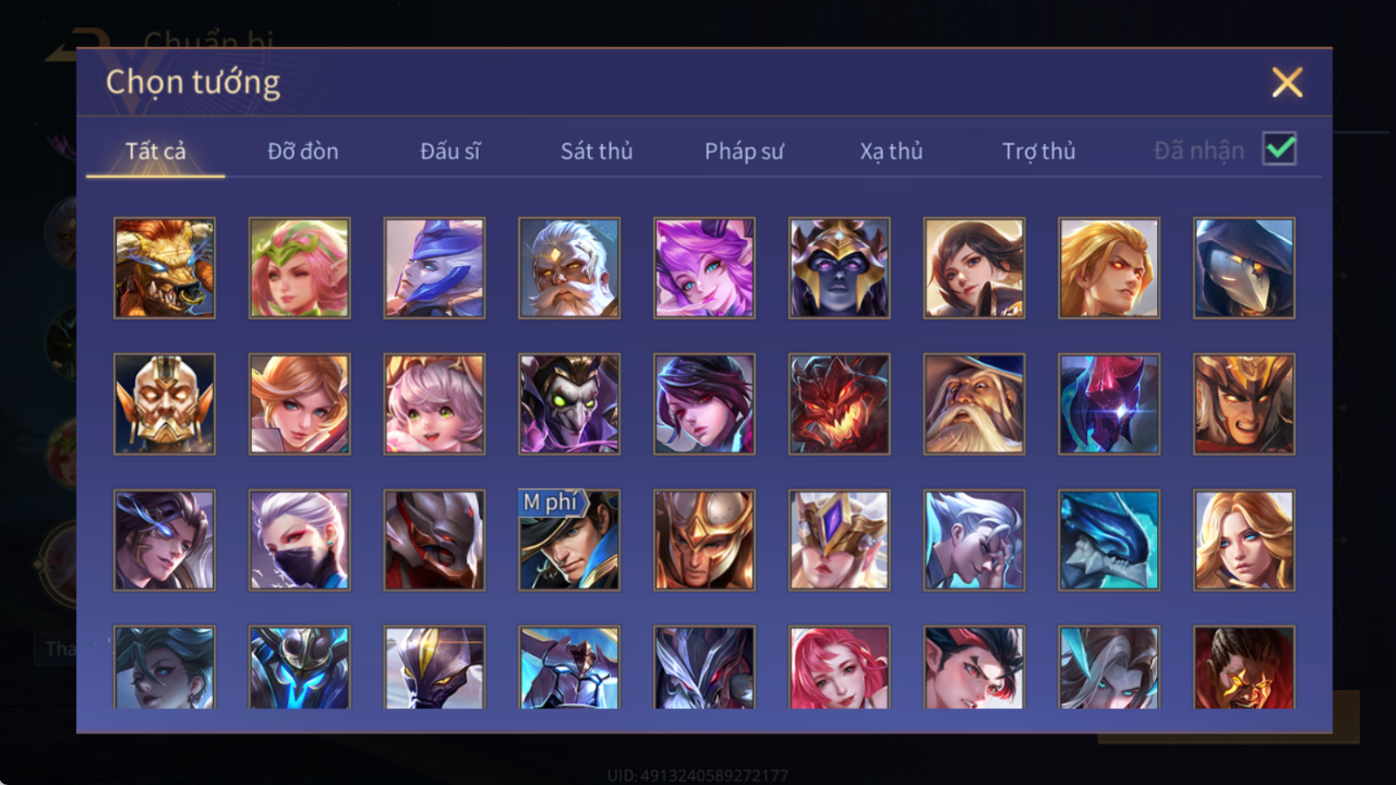Viewport: 1396px width, 785px height.
Task: Select the hooded plague-doctor mask hero
Action: 1244,268
